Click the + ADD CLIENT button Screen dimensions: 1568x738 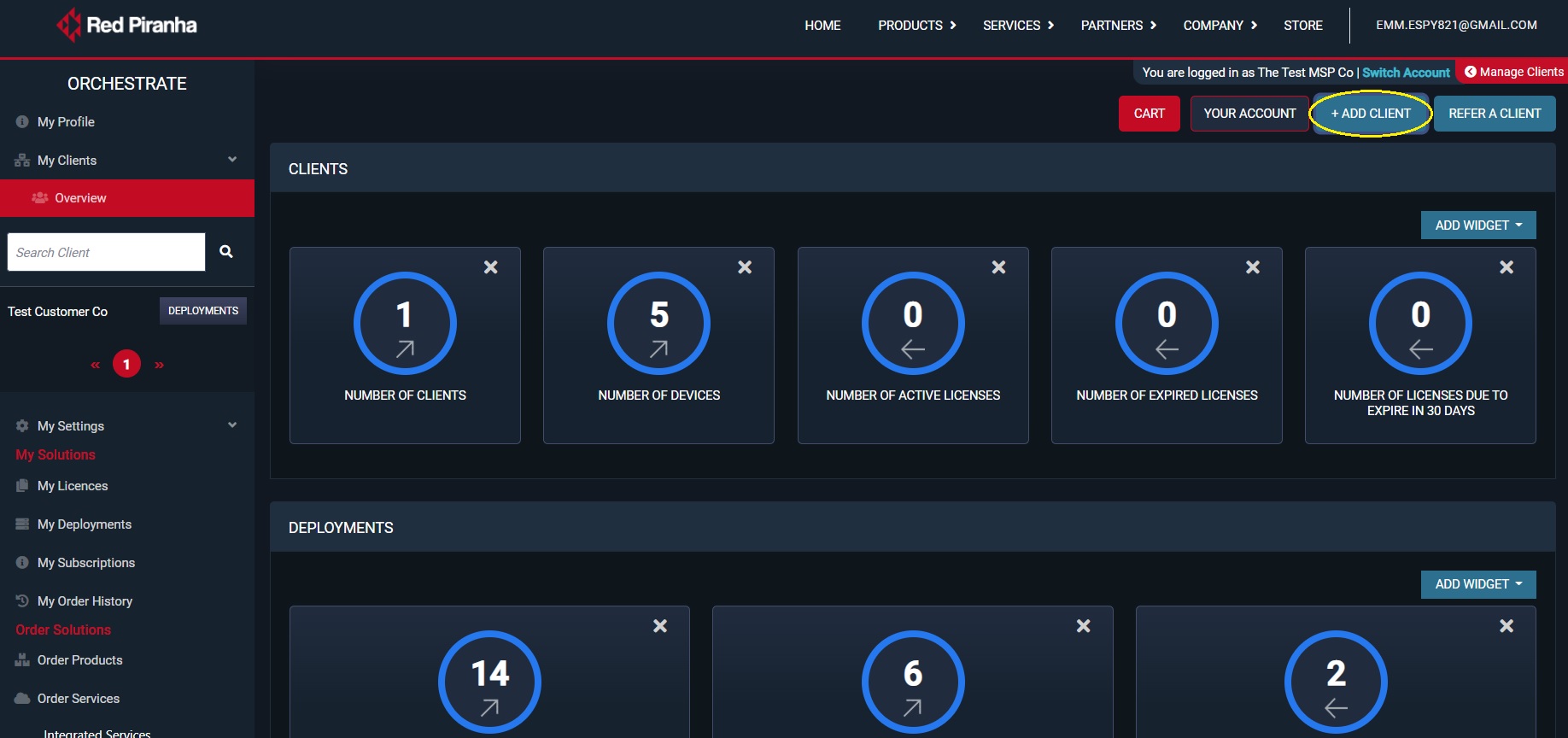tap(1371, 114)
